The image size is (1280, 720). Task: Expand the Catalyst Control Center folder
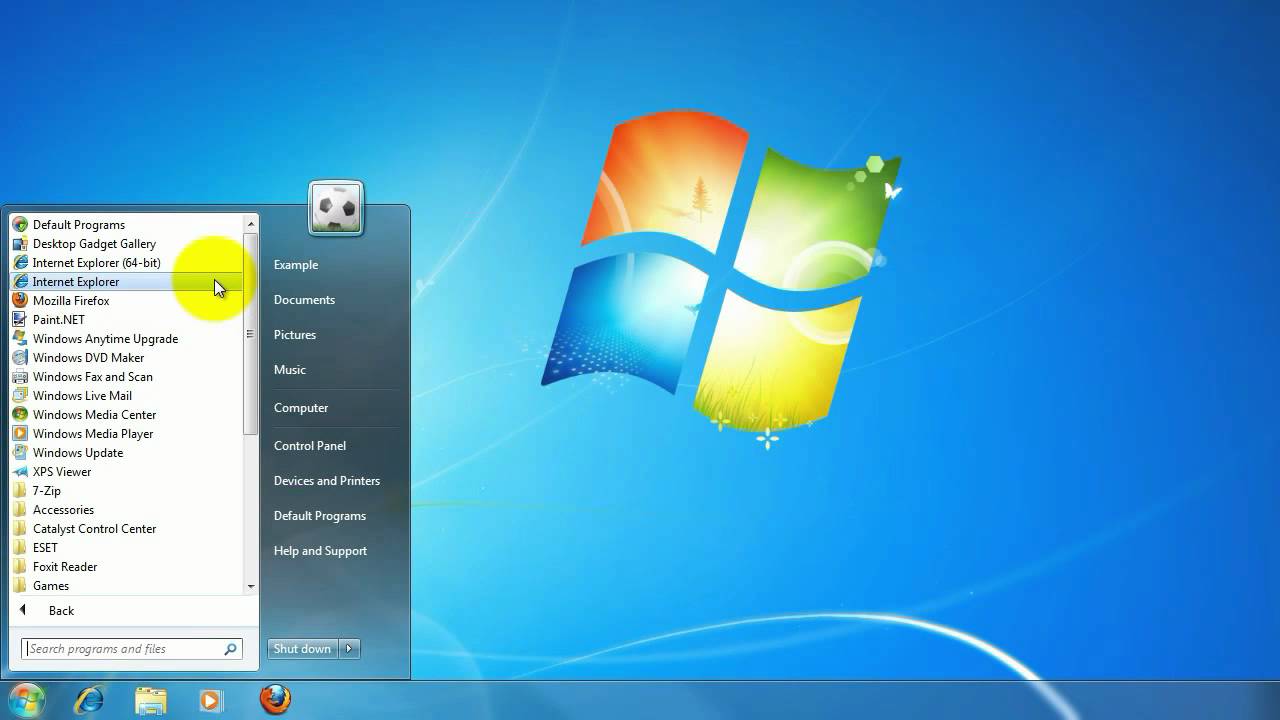[126, 529]
